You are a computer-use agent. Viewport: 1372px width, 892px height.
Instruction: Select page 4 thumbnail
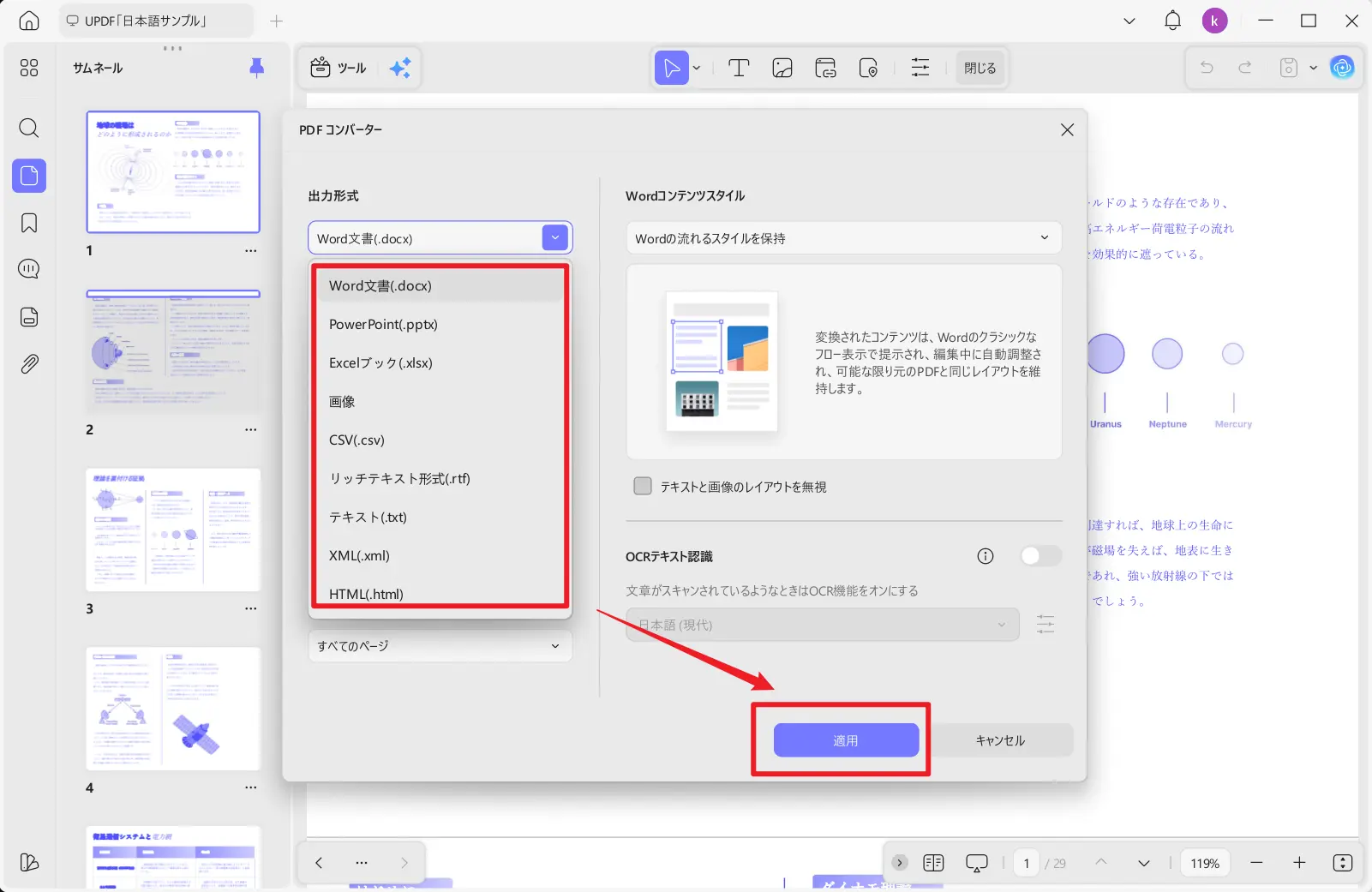(x=173, y=709)
